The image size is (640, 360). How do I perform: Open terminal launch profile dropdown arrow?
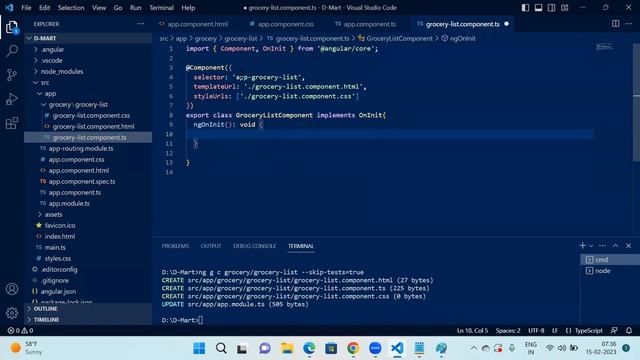[x=591, y=246]
